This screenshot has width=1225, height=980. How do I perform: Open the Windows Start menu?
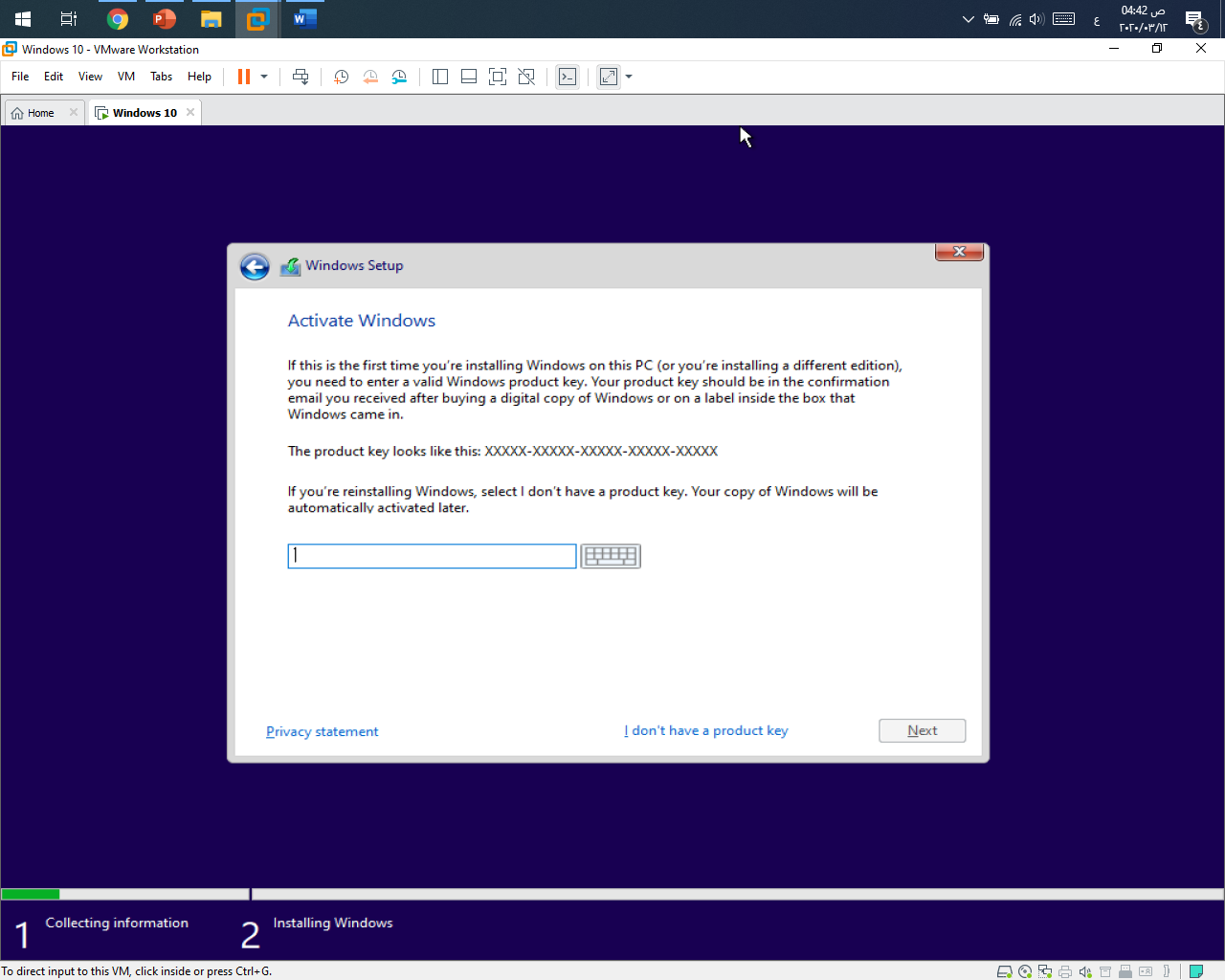click(23, 19)
